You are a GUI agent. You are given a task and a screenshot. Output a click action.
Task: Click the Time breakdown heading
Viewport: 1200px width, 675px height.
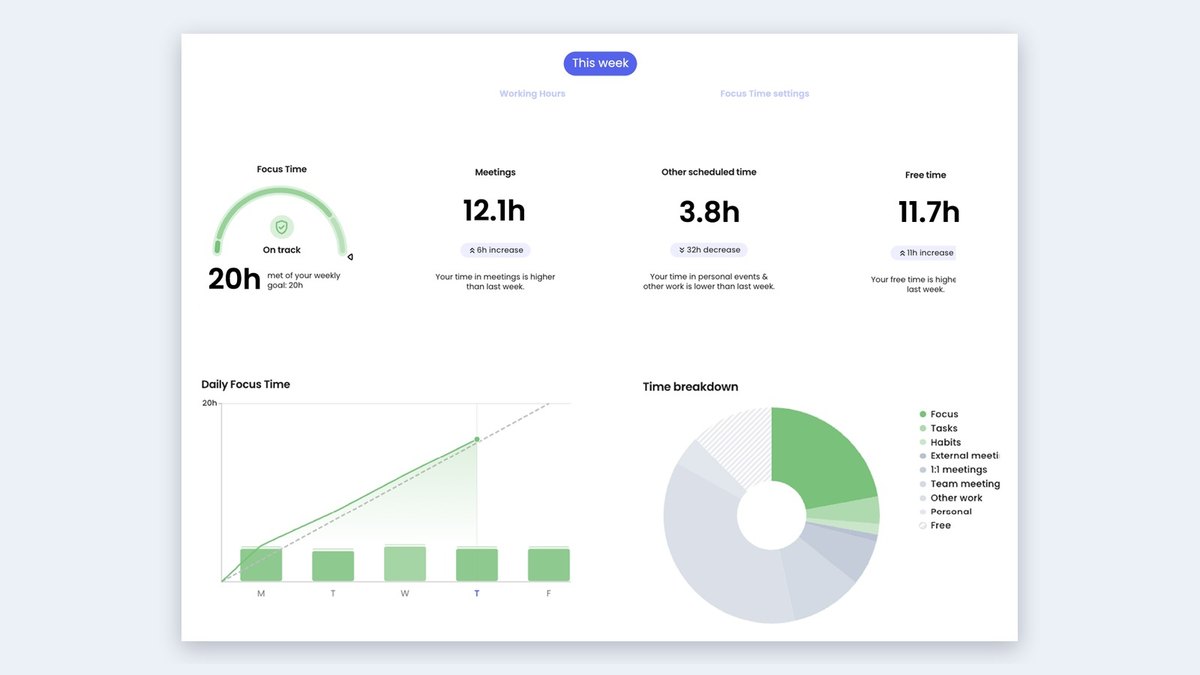click(691, 387)
